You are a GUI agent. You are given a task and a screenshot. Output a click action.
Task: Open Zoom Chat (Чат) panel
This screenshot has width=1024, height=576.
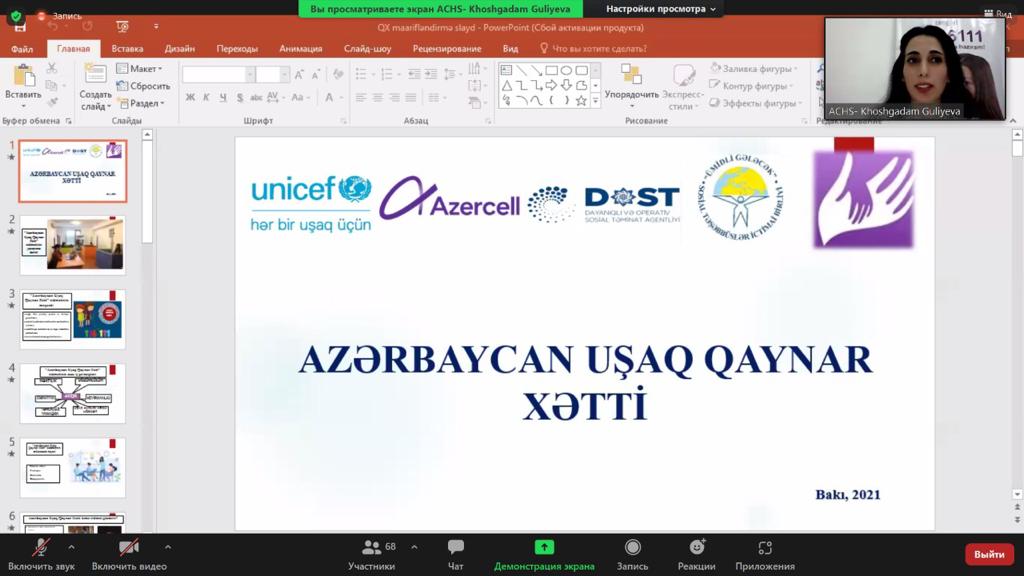tap(456, 554)
